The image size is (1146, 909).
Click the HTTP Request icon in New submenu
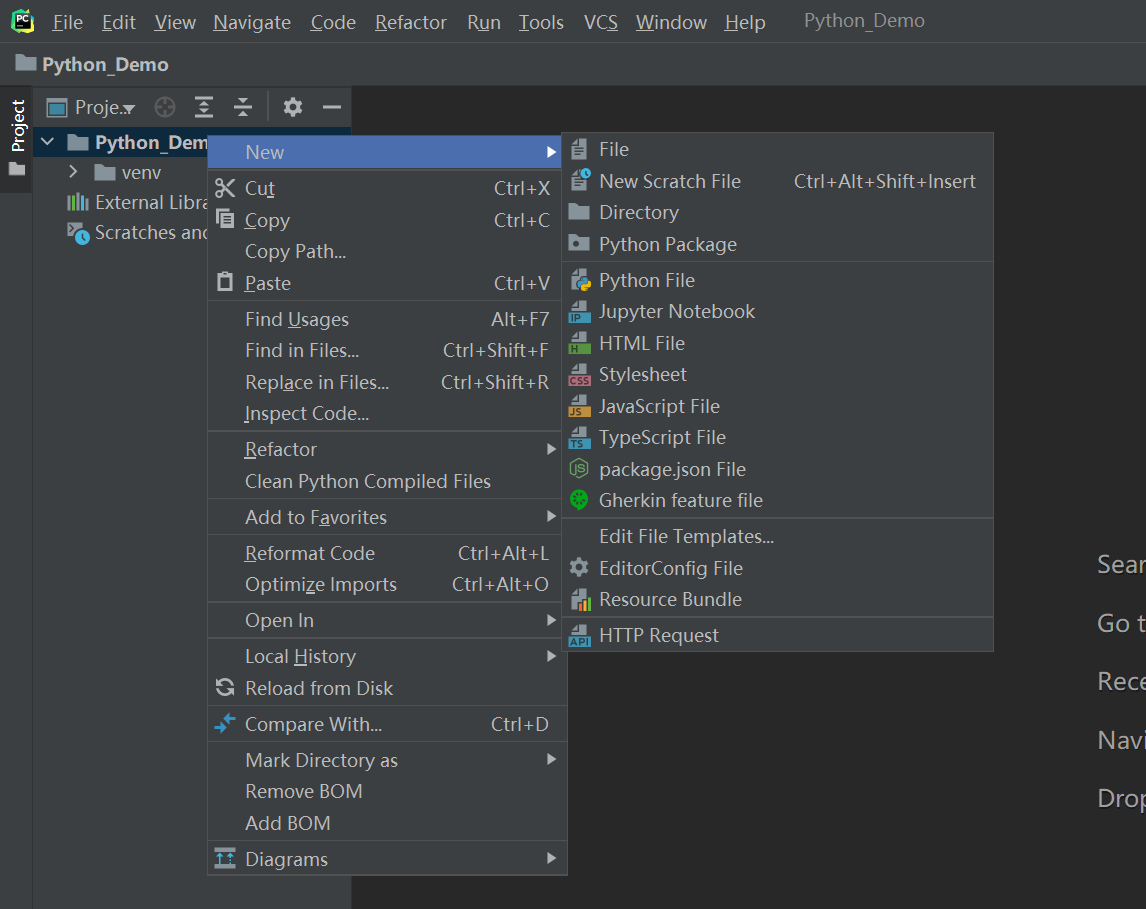tap(579, 634)
